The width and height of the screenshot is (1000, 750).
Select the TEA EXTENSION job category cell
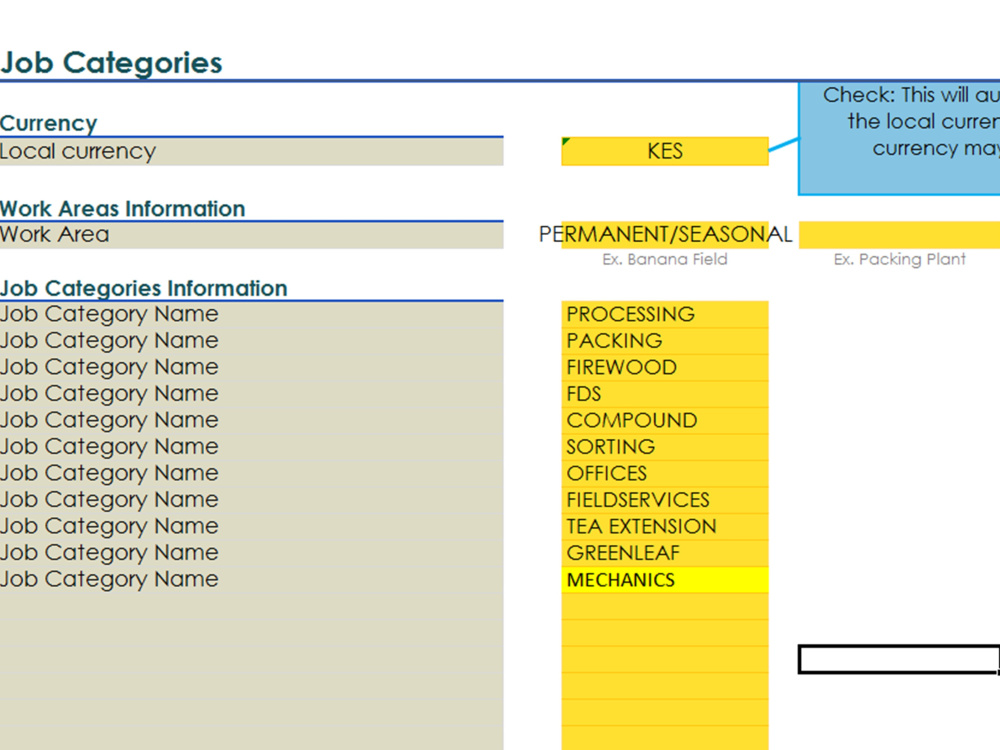[665, 527]
